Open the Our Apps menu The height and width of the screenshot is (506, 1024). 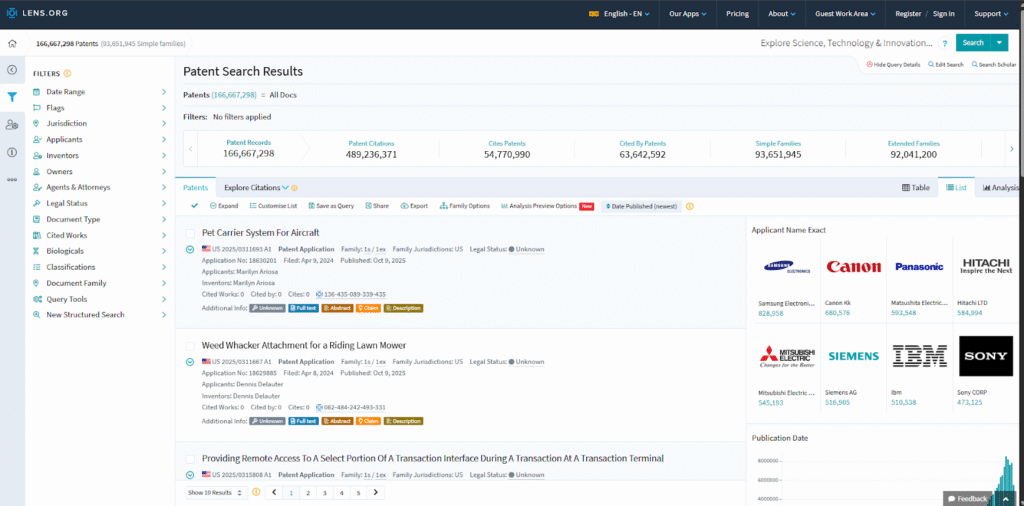688,14
